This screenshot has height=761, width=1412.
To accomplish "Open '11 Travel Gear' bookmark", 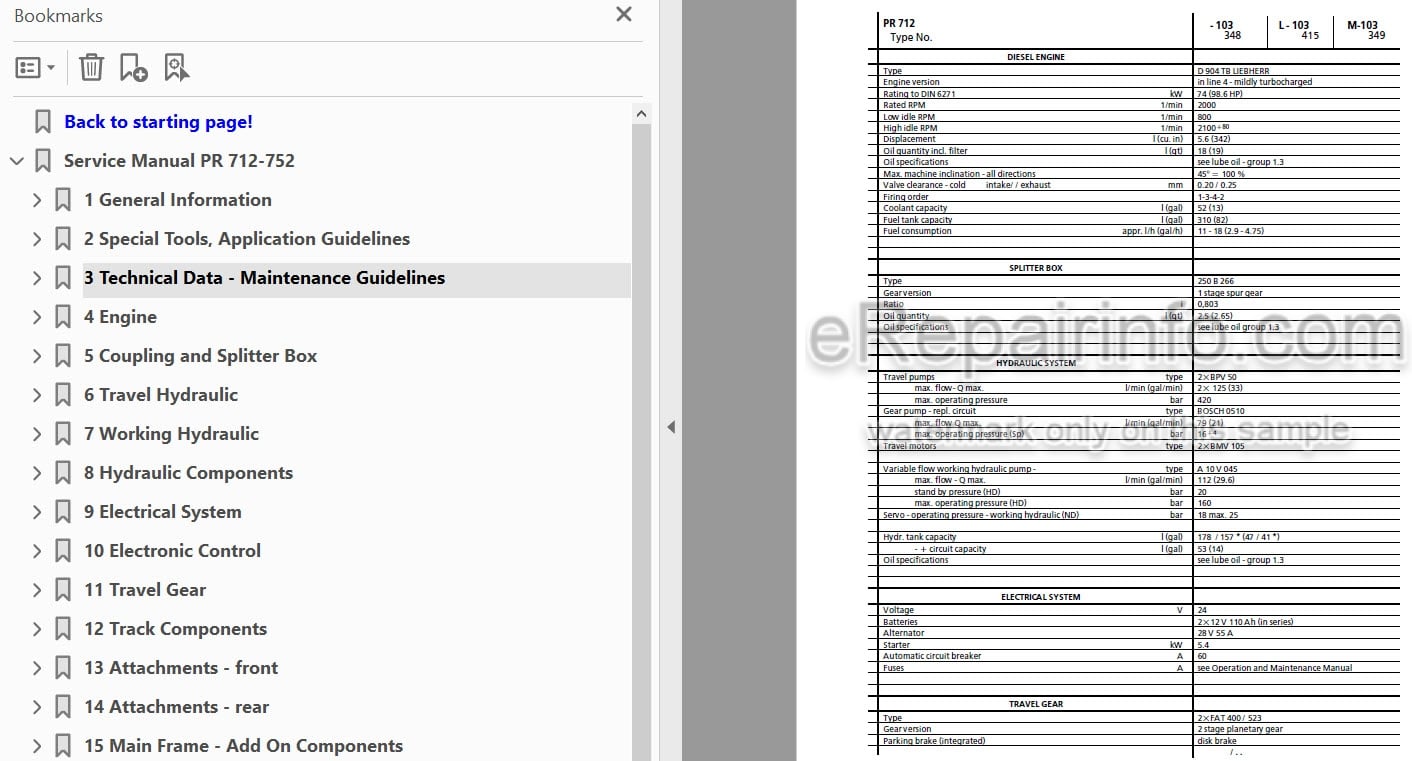I will pos(145,590).
